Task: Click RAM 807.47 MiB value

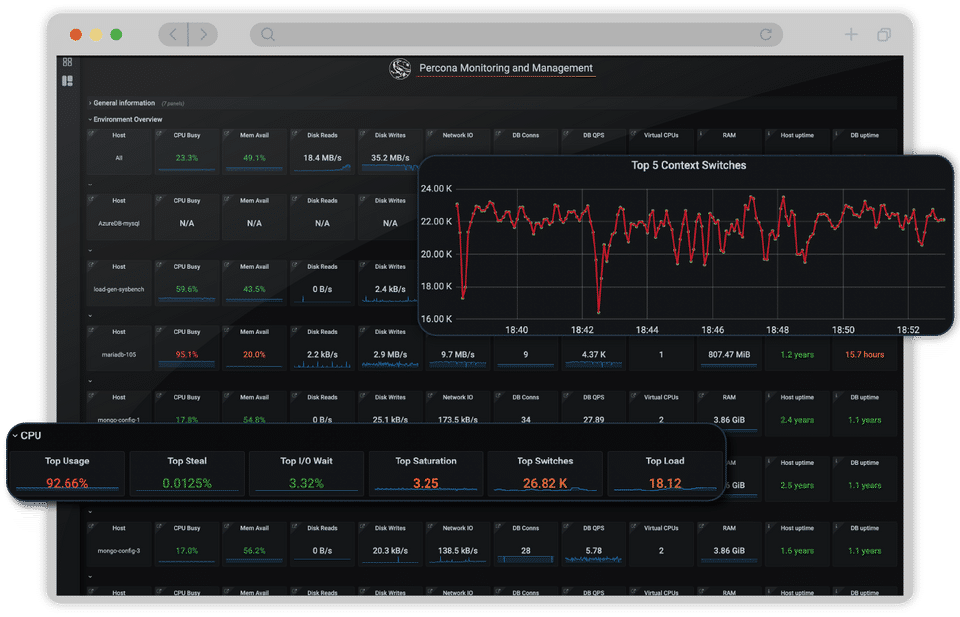Action: pos(729,354)
